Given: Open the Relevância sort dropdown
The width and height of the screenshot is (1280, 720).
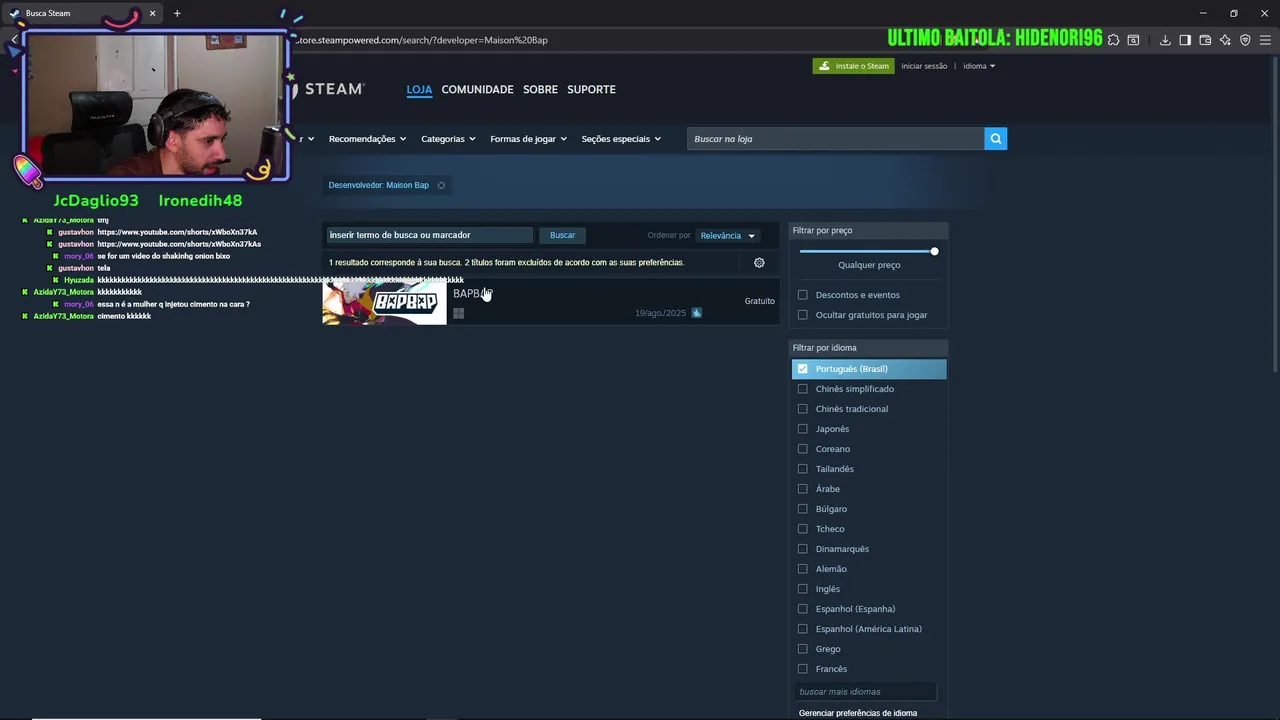Looking at the screenshot, I should coord(728,236).
